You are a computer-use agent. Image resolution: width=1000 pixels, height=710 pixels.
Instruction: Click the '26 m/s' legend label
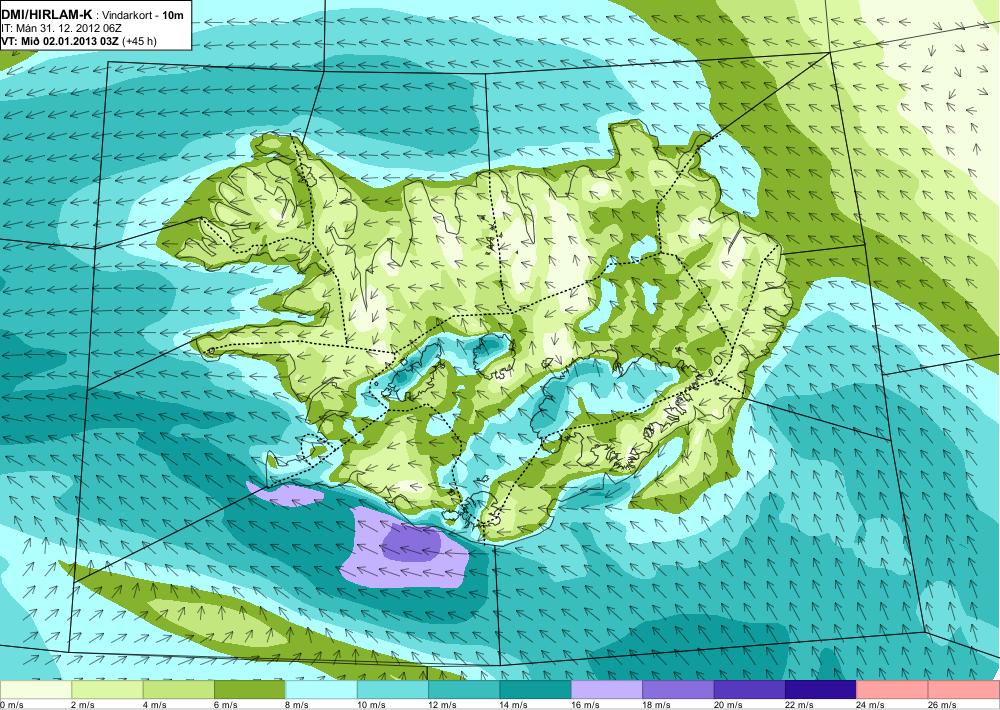(943, 705)
